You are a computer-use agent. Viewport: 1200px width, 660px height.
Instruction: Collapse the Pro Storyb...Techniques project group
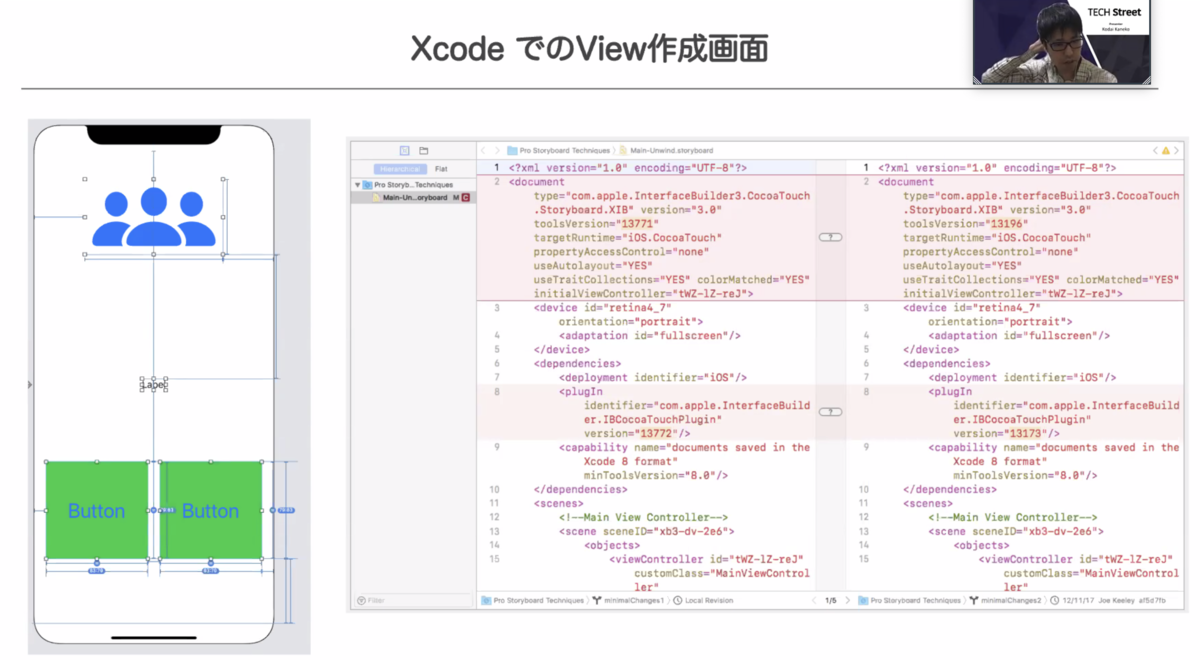click(x=357, y=185)
